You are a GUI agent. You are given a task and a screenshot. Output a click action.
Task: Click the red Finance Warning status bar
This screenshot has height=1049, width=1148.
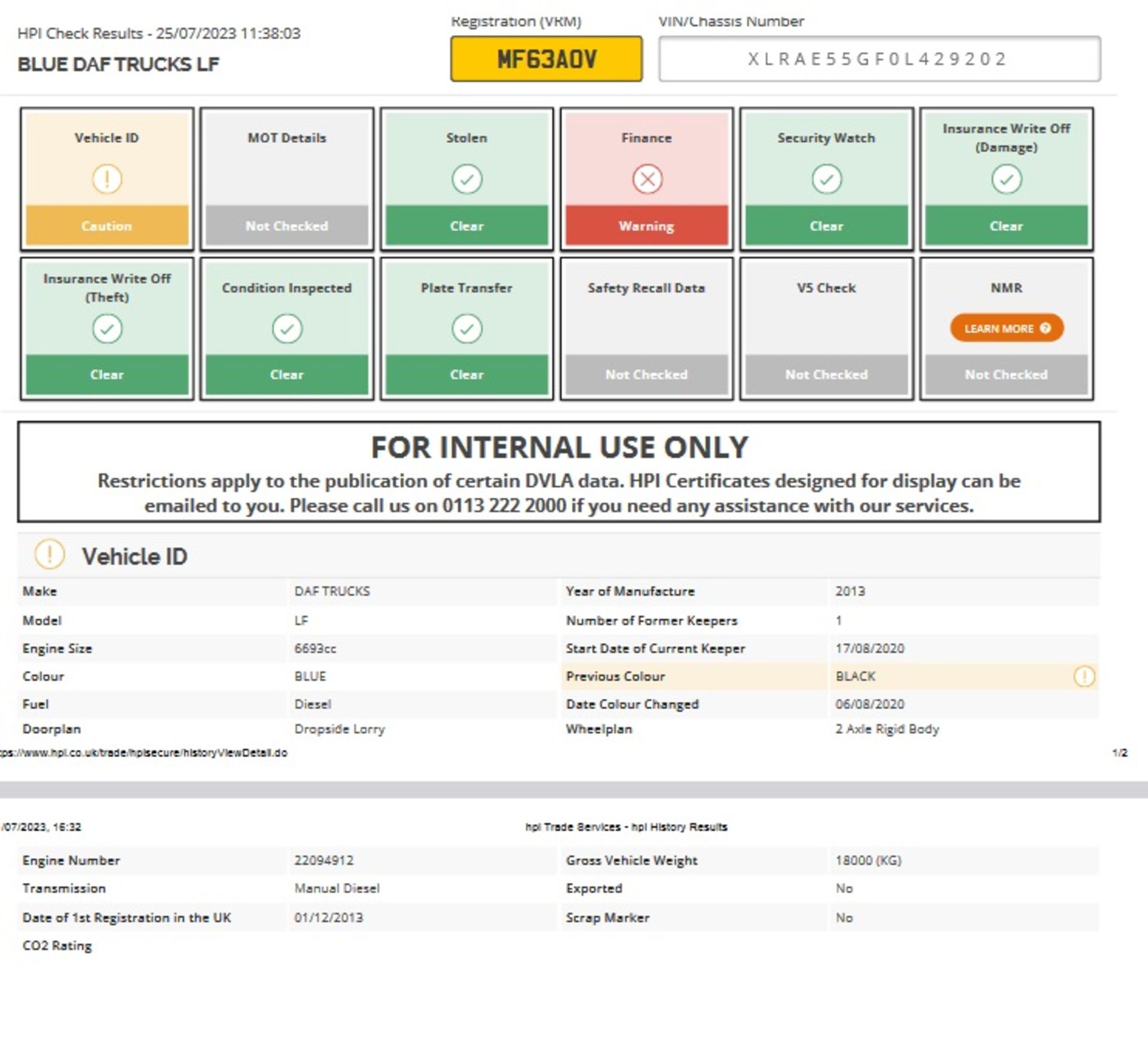pos(647,225)
